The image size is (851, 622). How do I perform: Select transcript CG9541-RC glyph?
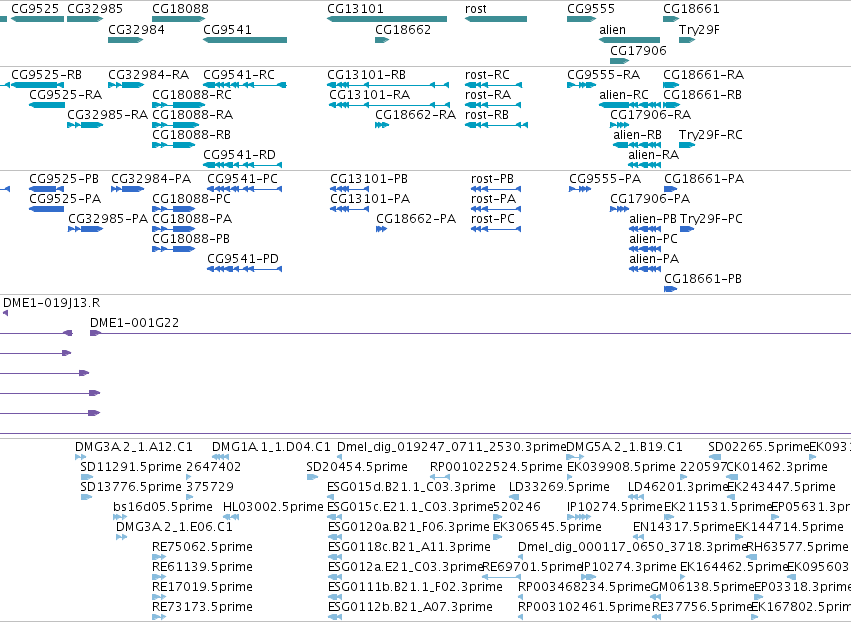[x=245, y=85]
